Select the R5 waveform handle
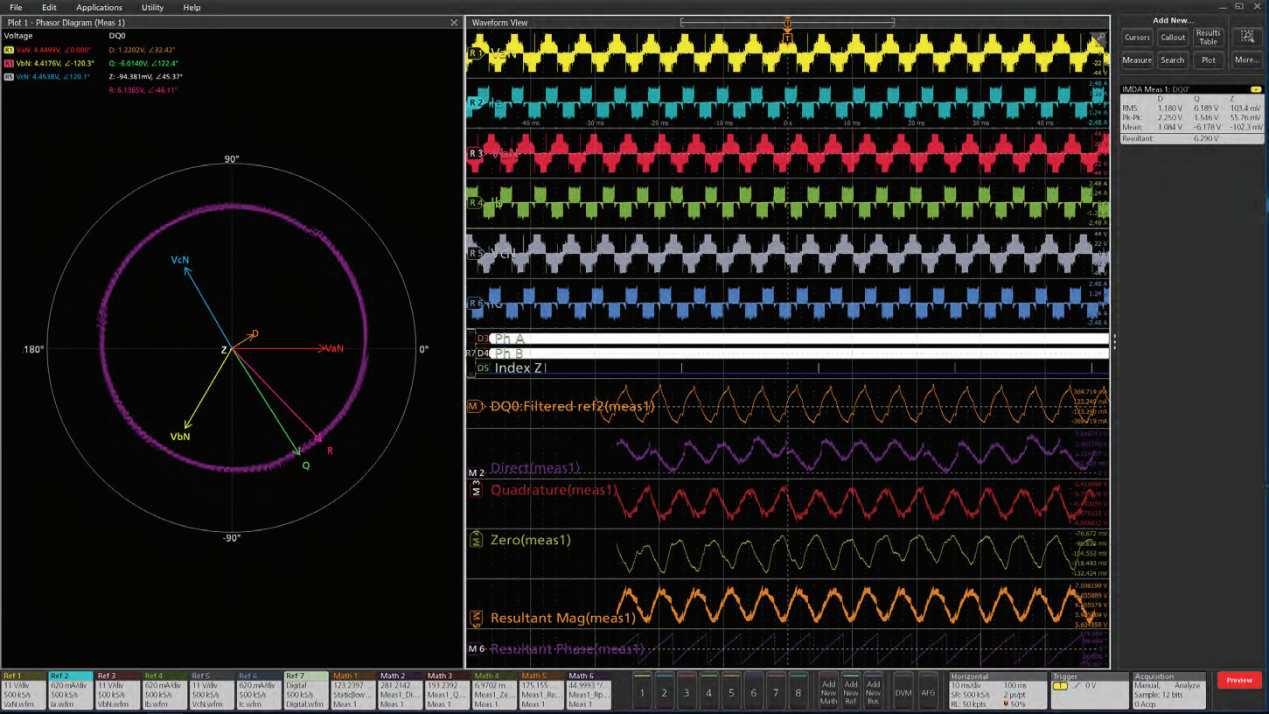1269x714 pixels. (x=476, y=253)
